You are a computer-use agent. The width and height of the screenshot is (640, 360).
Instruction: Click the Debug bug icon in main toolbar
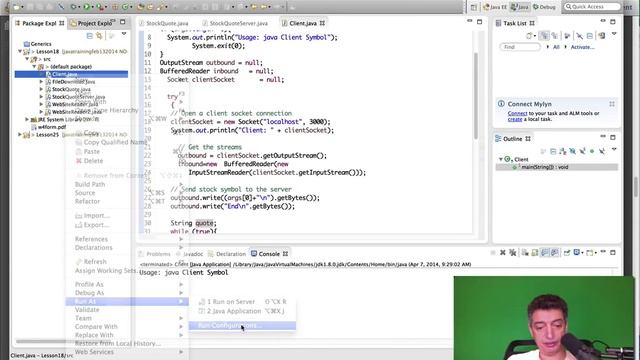coord(74,7)
